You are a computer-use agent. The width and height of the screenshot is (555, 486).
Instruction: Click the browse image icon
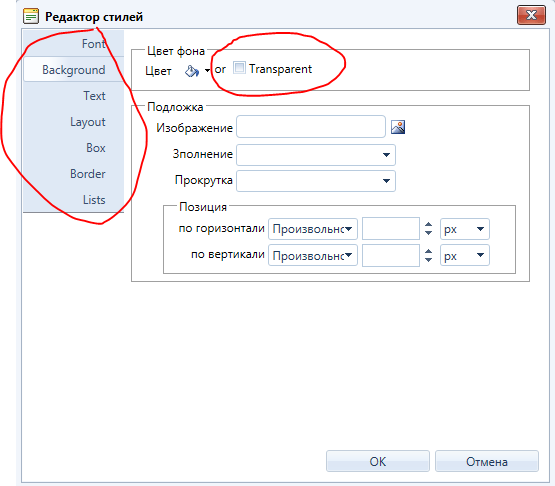(x=398, y=127)
